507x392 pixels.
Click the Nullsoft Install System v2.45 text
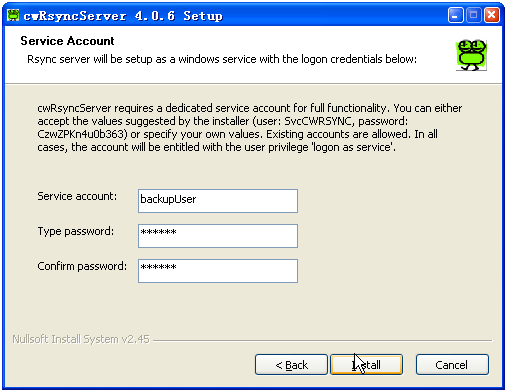(81, 339)
